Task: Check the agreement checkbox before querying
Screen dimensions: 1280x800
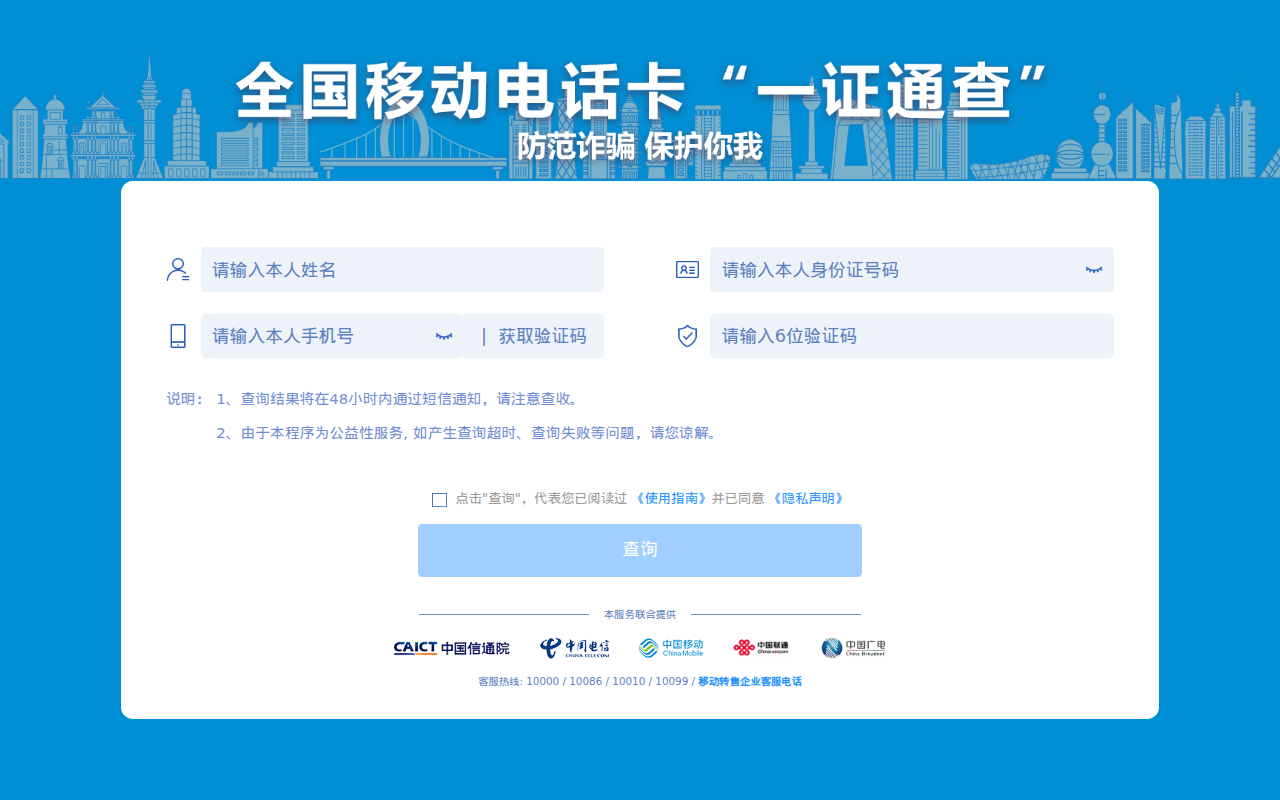Action: (439, 499)
